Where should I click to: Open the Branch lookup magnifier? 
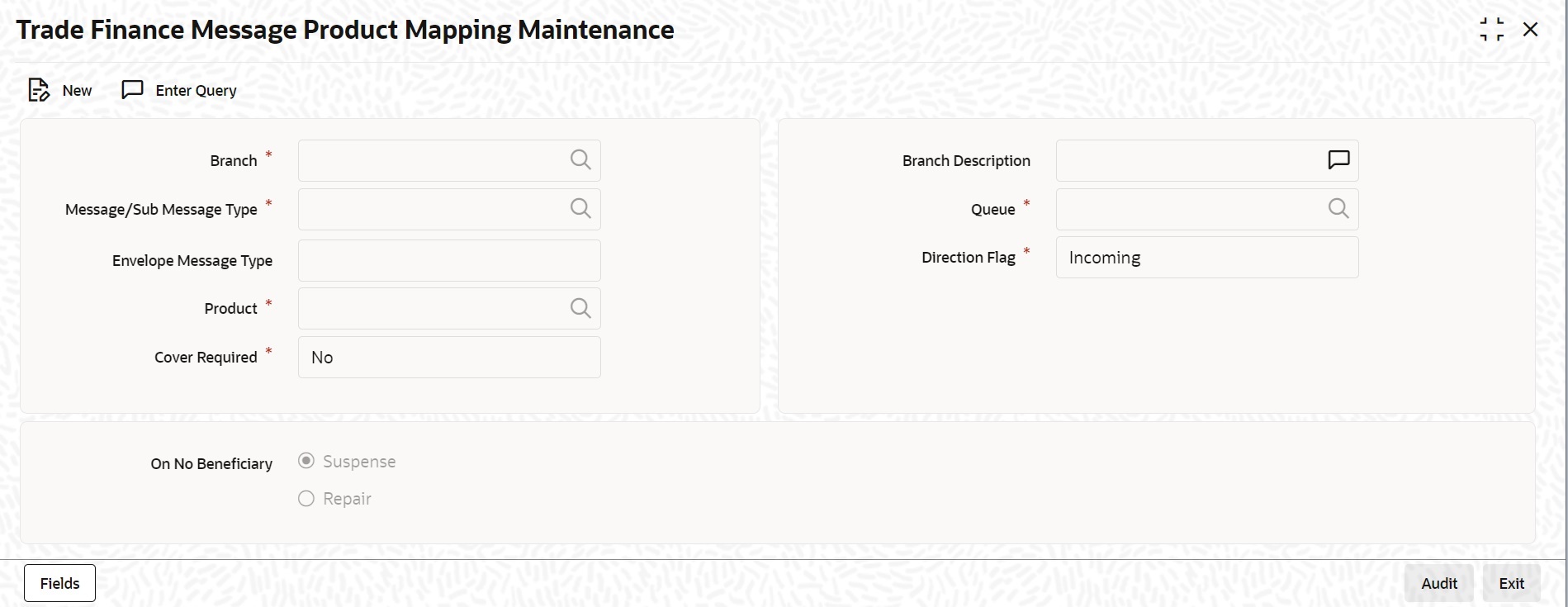pyautogui.click(x=580, y=160)
